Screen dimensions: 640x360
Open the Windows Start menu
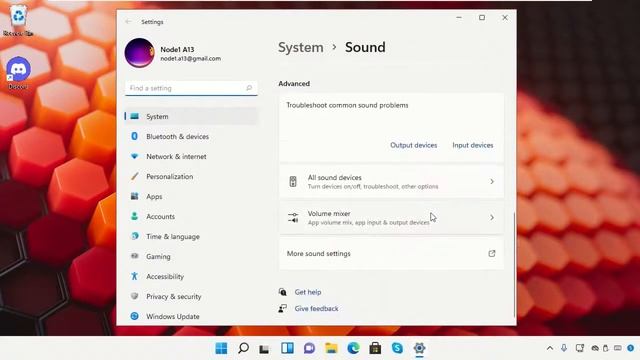pyautogui.click(x=221, y=348)
